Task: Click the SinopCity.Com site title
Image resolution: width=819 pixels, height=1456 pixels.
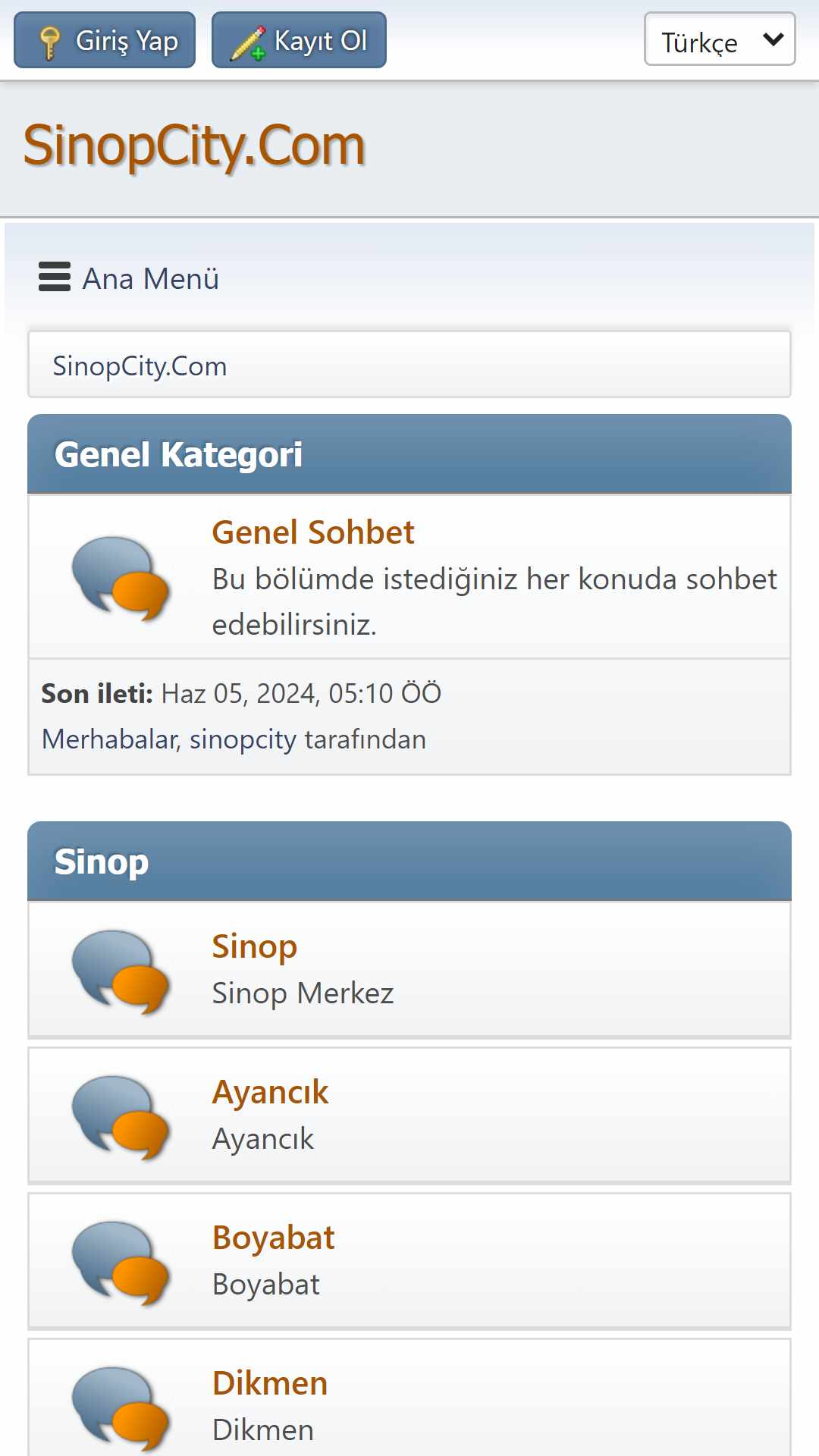Action: click(x=194, y=146)
